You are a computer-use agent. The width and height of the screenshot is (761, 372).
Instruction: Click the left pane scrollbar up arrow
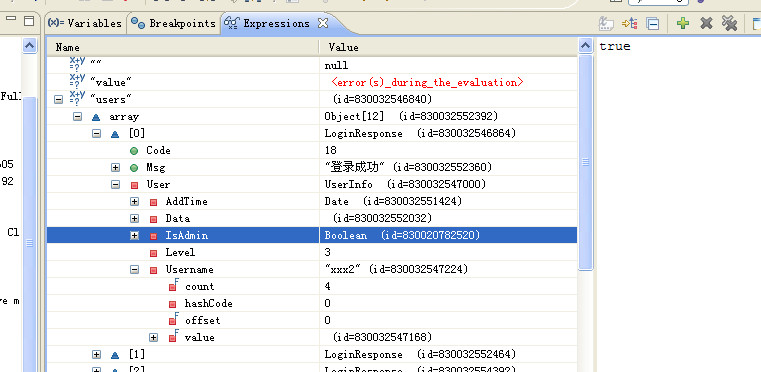click(x=30, y=46)
